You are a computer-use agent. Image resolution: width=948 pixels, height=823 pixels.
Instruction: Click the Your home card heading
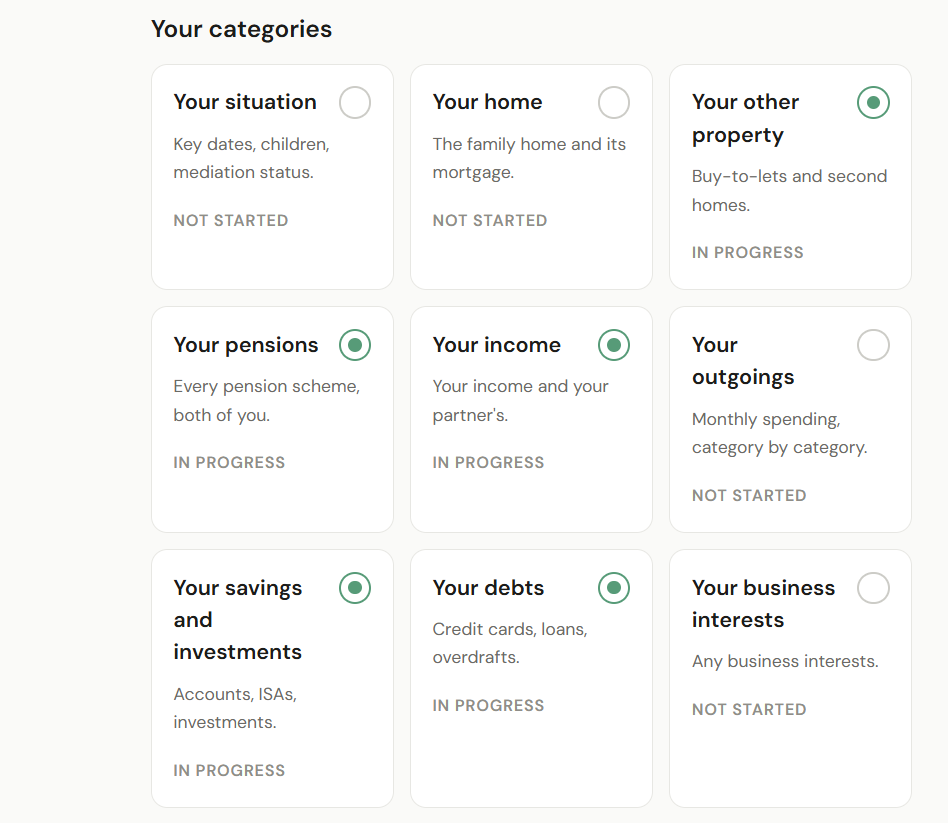pyautogui.click(x=487, y=102)
